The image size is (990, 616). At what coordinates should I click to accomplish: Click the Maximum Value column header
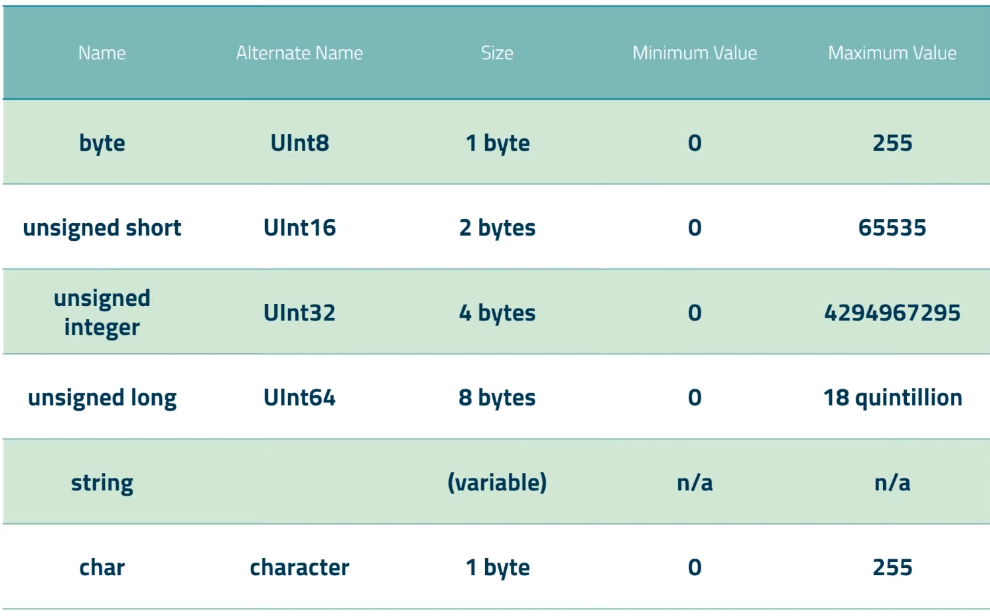point(891,54)
